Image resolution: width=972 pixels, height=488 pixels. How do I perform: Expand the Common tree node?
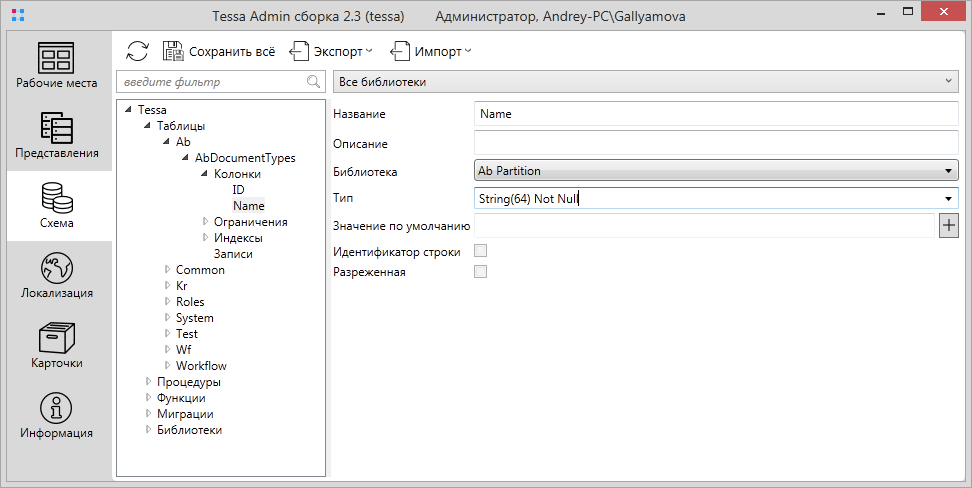[x=167, y=270]
